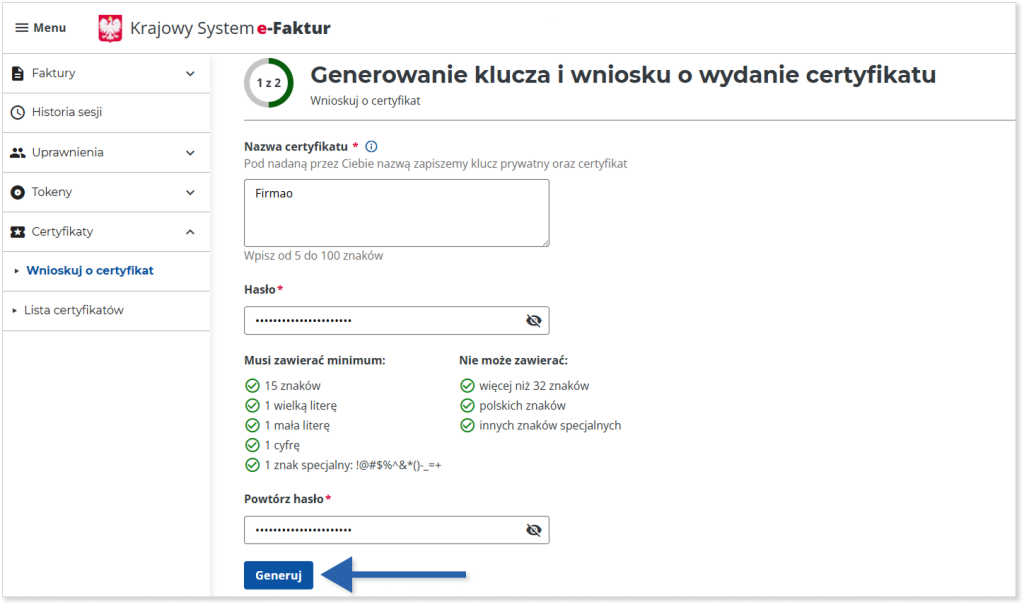
Task: Click the Nazwa certyfikatu text area
Action: [396, 212]
